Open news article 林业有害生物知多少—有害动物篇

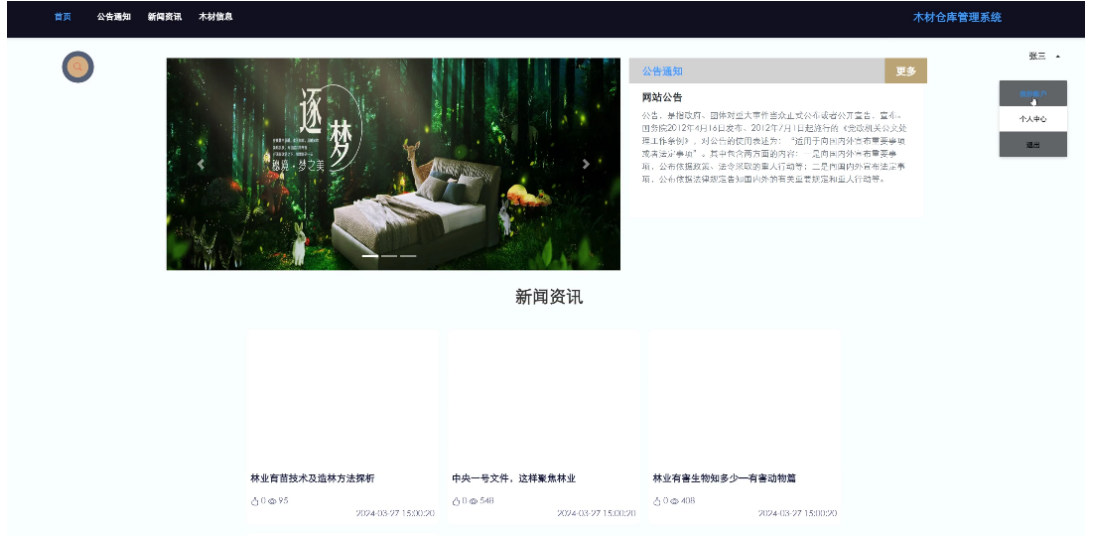pyautogui.click(x=724, y=479)
